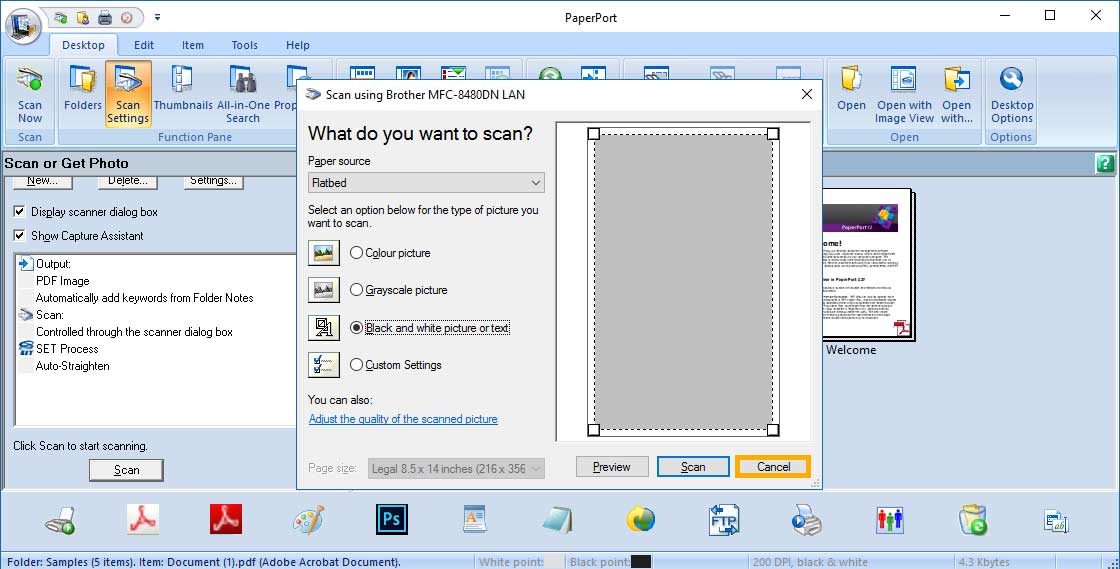Switch to the Desktop ribbon tab
The height and width of the screenshot is (569, 1120).
tap(84, 45)
